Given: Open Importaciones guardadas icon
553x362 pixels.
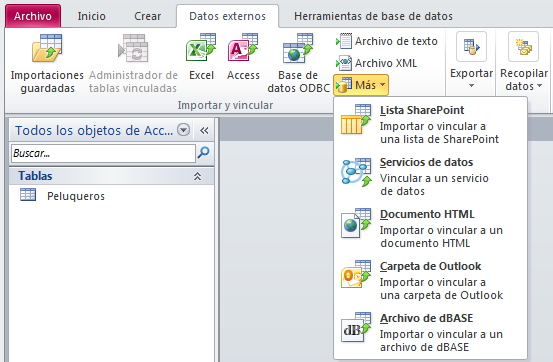Looking at the screenshot, I should coord(47,48).
